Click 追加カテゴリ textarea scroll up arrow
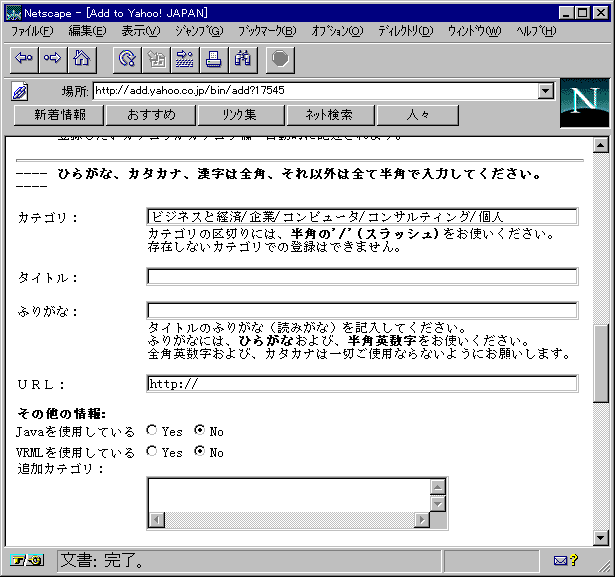This screenshot has height=577, width=615. pos(438,487)
